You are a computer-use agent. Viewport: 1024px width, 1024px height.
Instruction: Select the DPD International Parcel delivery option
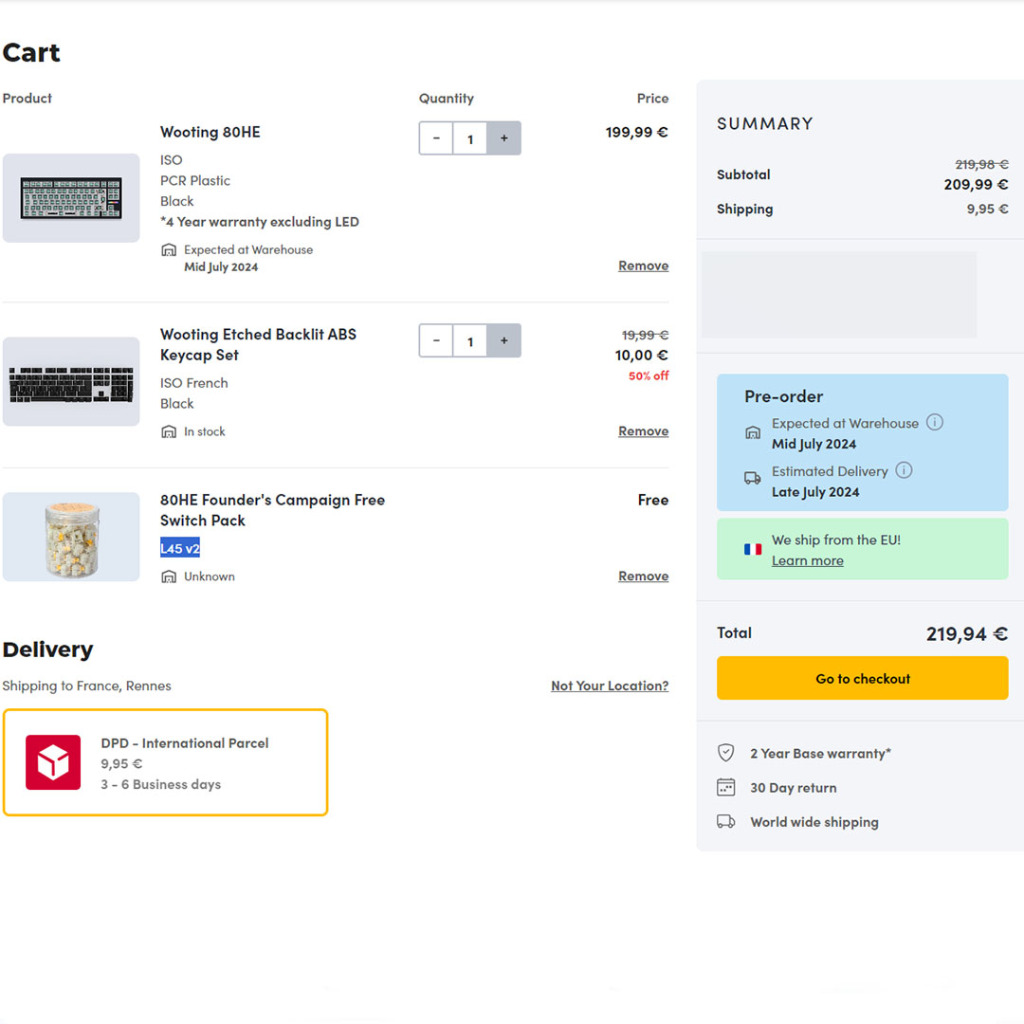pyautogui.click(x=165, y=762)
